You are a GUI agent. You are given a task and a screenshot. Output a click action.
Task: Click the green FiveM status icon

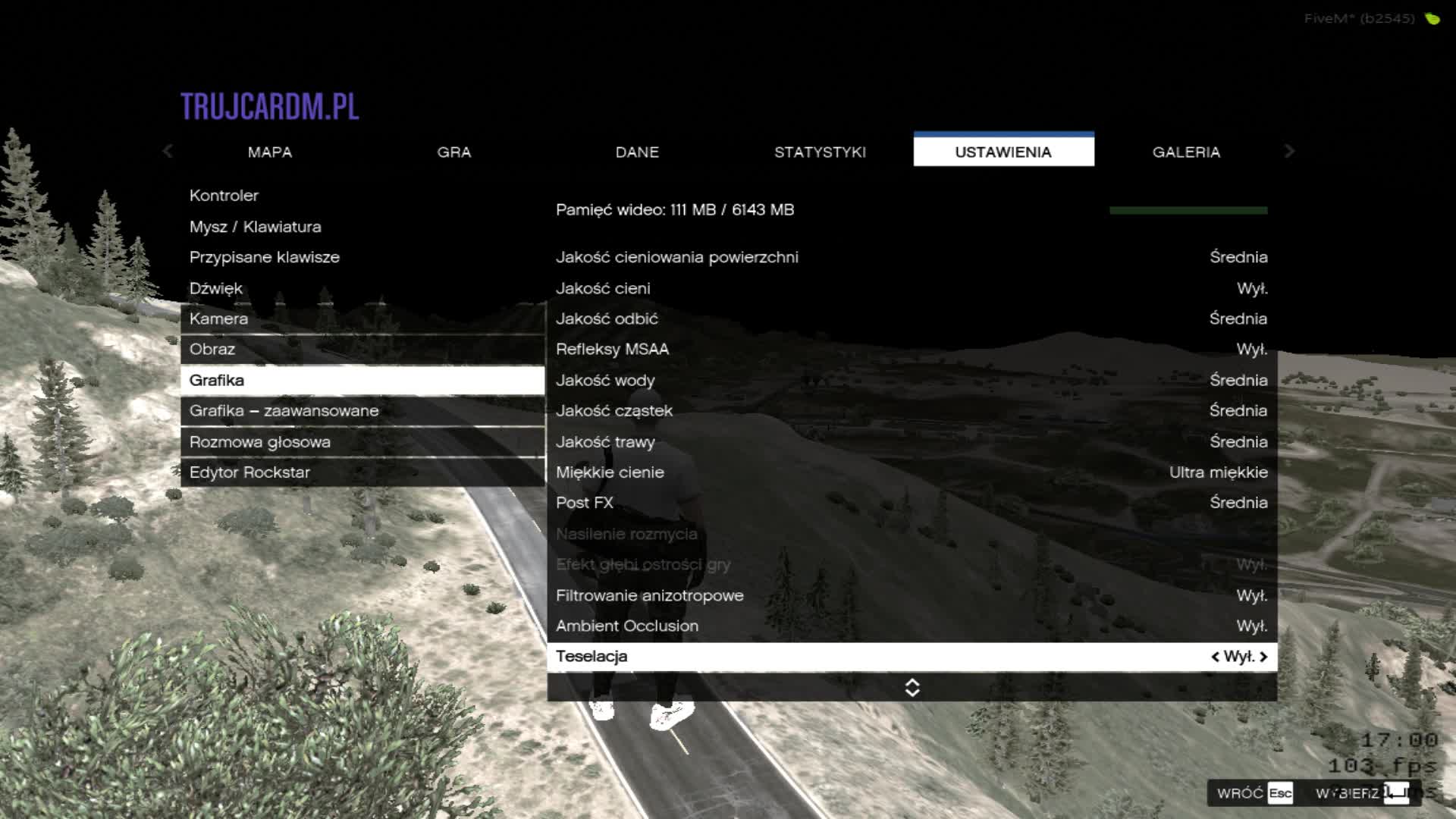(x=1432, y=19)
